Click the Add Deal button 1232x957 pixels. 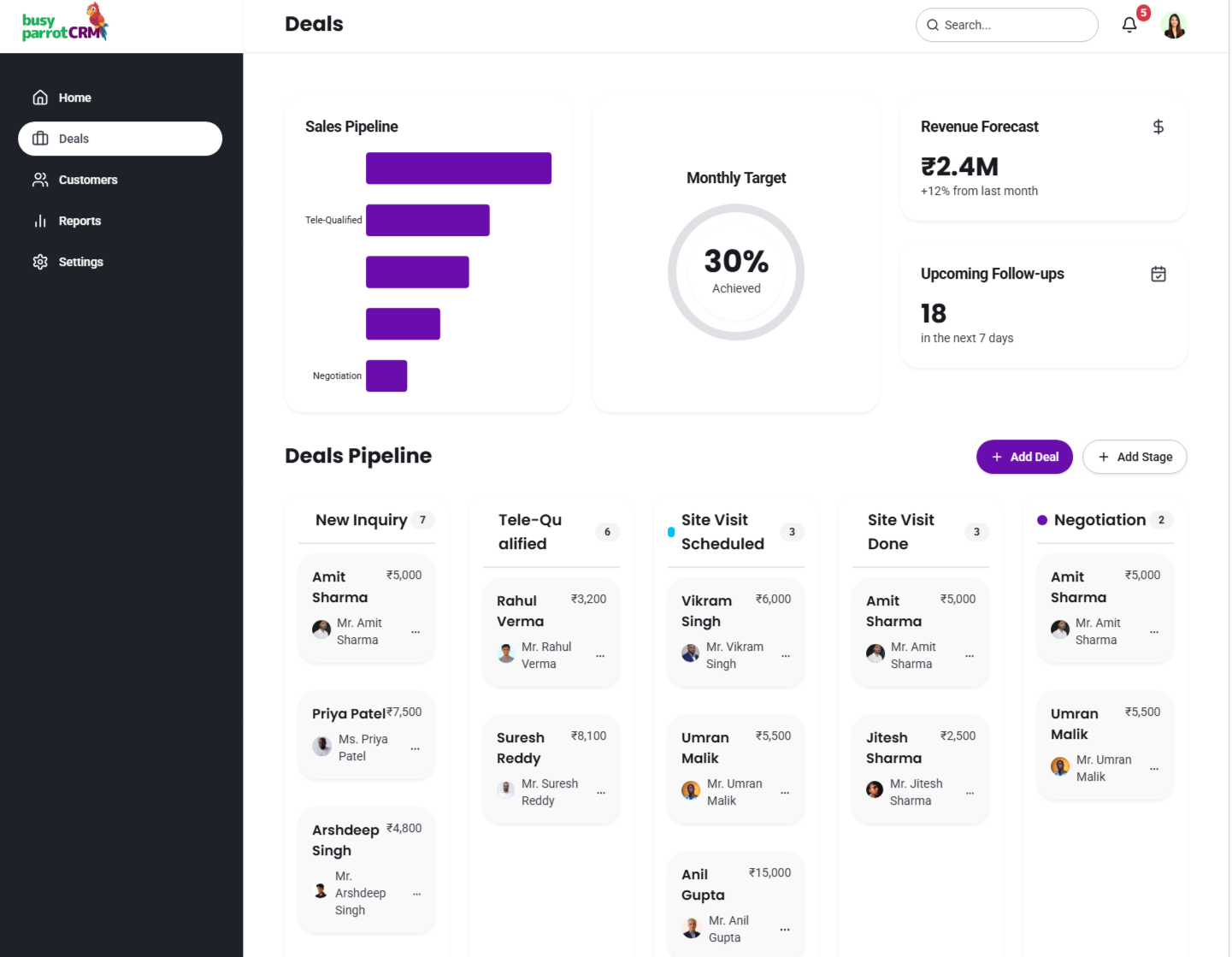tap(1023, 457)
